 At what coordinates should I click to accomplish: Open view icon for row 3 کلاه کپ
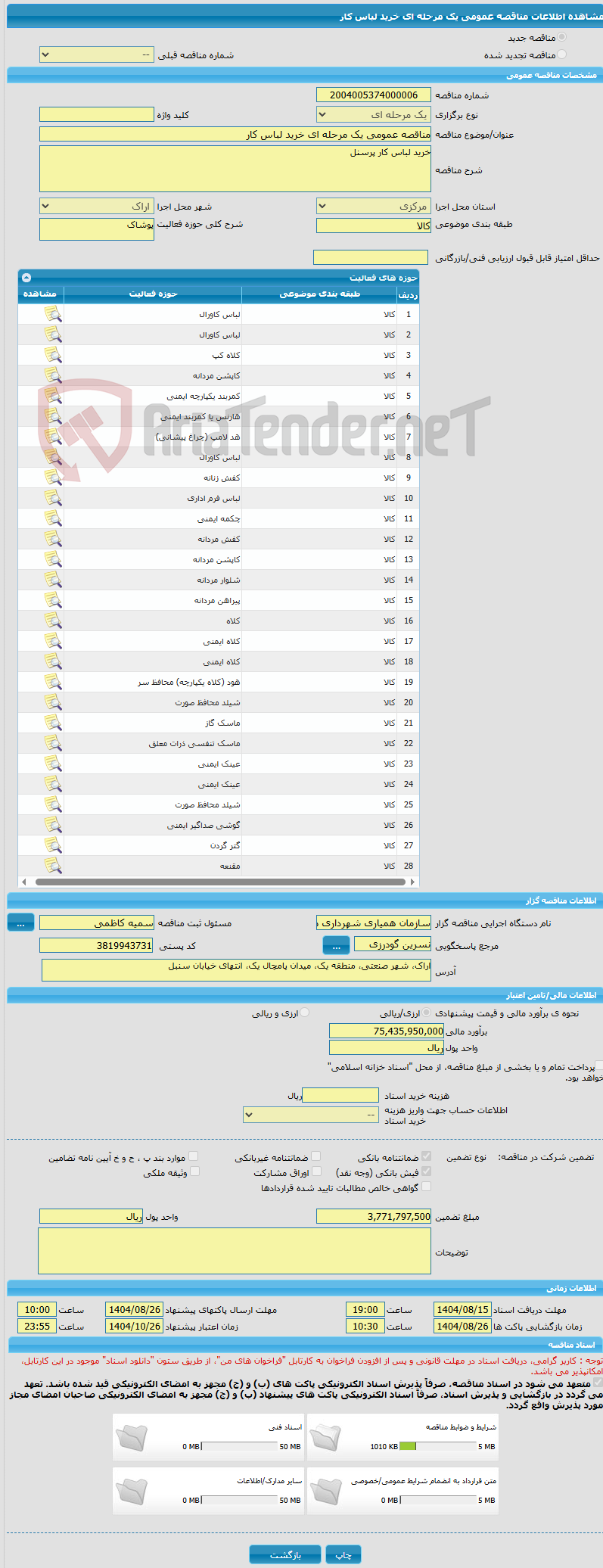pyautogui.click(x=53, y=355)
